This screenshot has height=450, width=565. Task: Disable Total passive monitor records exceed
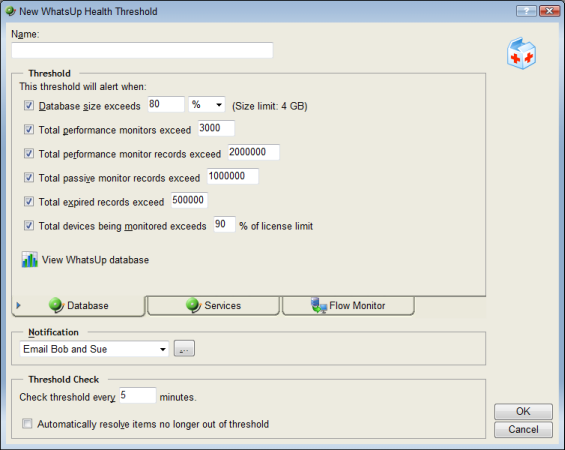[29, 178]
